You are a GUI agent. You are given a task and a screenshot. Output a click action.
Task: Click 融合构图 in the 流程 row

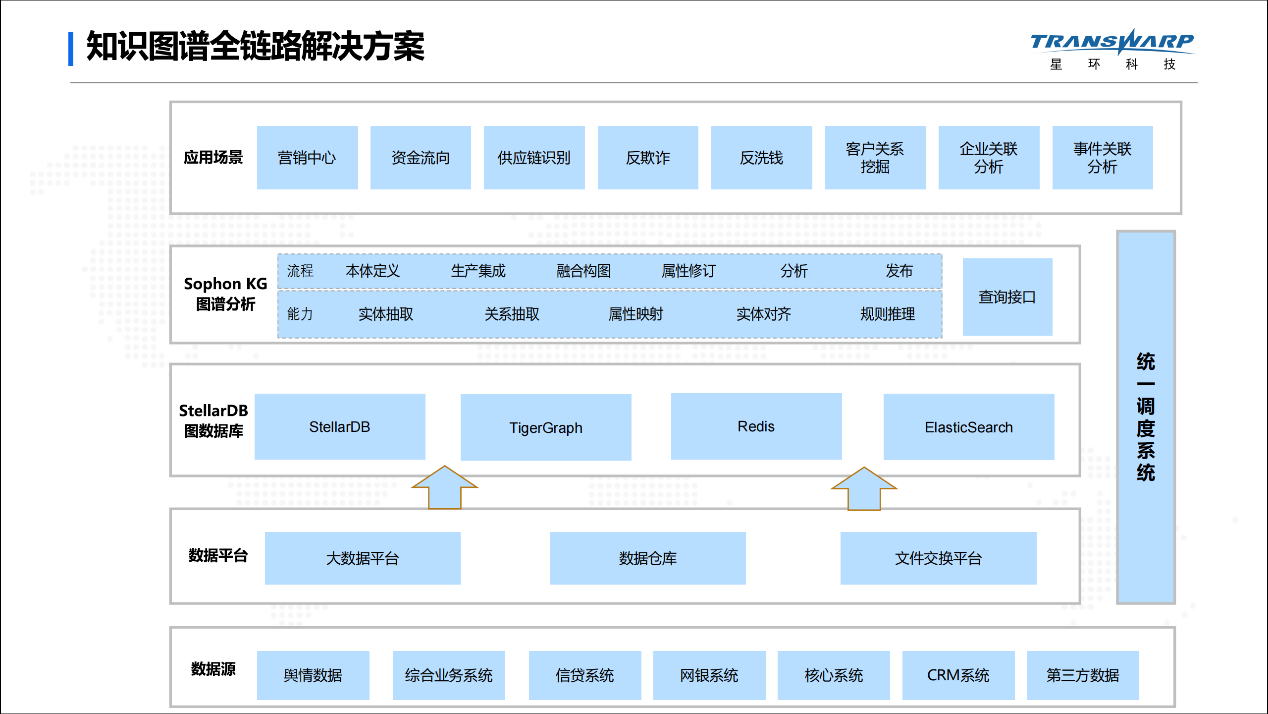584,271
